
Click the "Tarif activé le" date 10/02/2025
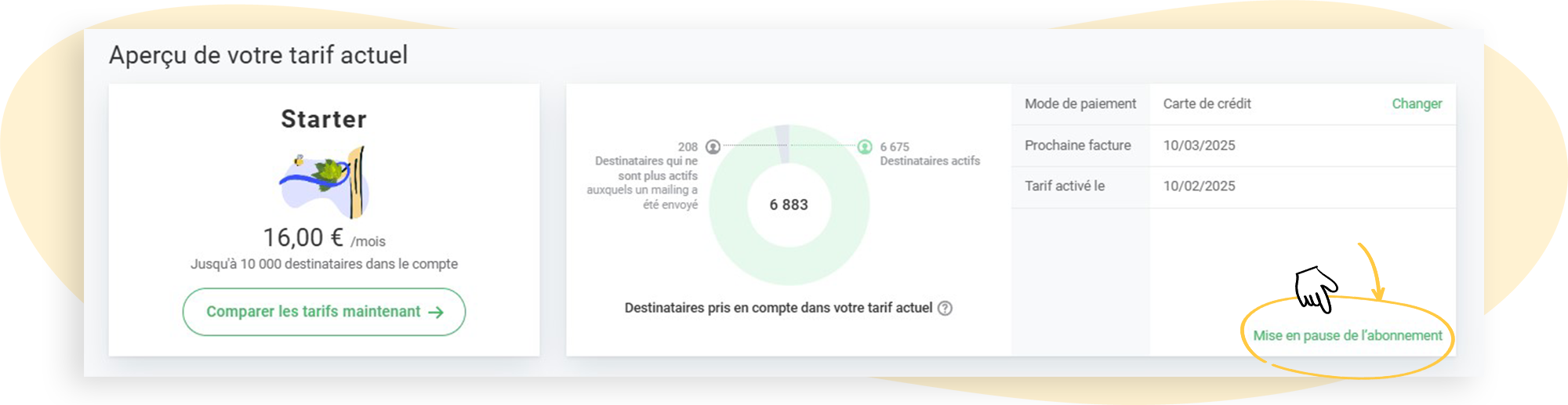coord(1199,186)
